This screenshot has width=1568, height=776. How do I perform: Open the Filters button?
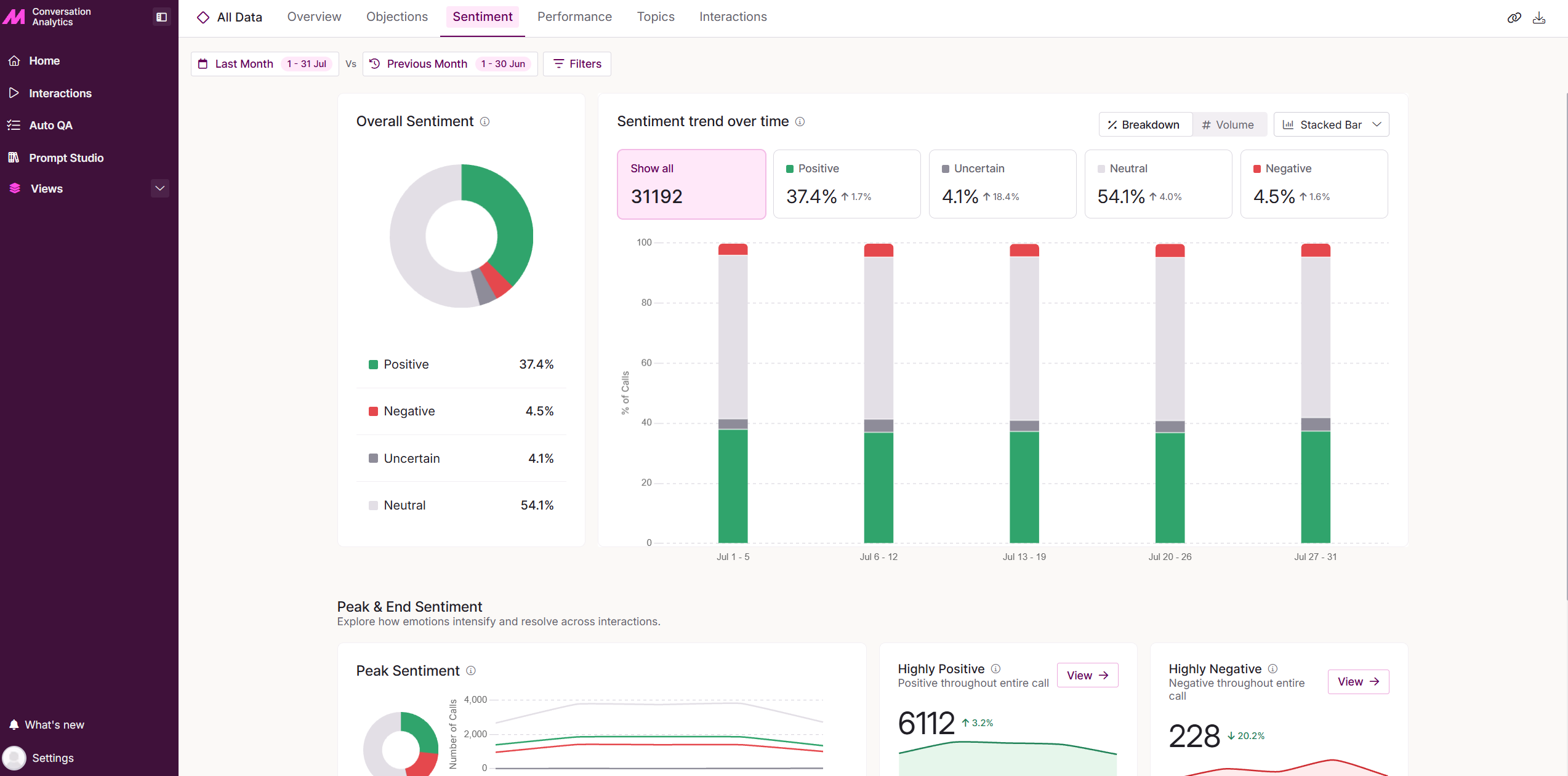[x=577, y=63]
